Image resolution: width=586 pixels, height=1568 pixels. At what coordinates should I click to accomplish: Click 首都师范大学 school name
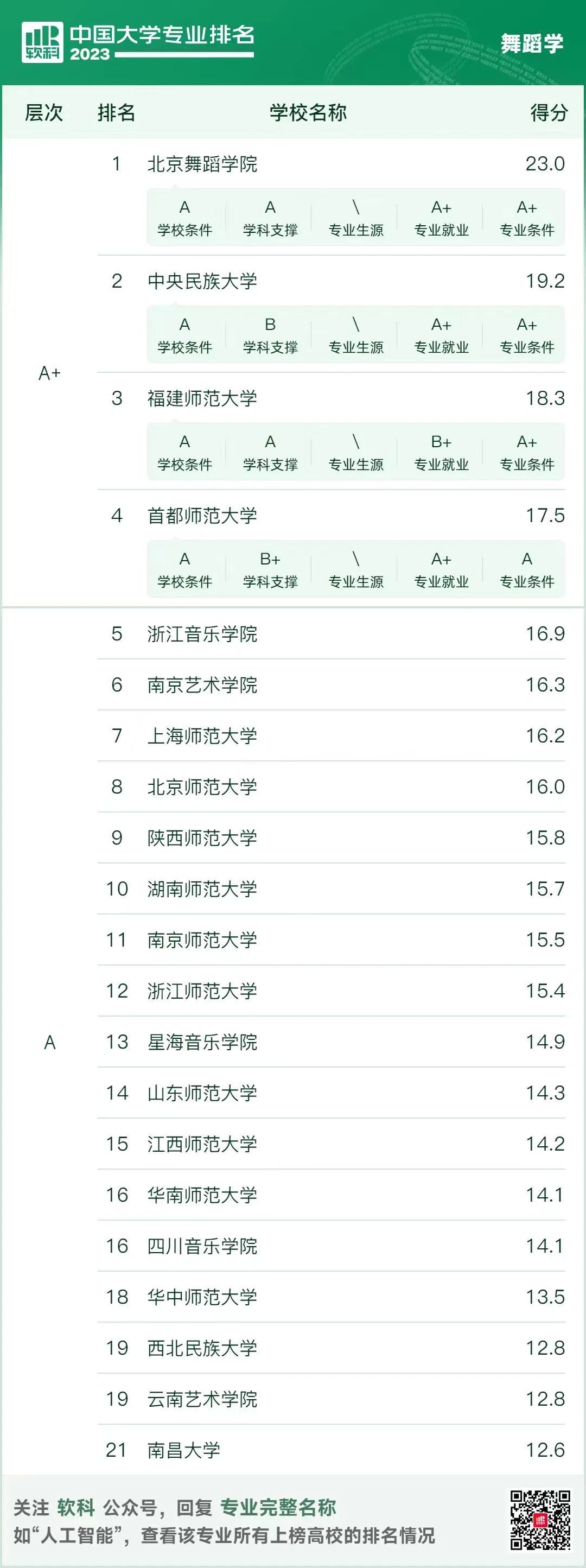202,516
